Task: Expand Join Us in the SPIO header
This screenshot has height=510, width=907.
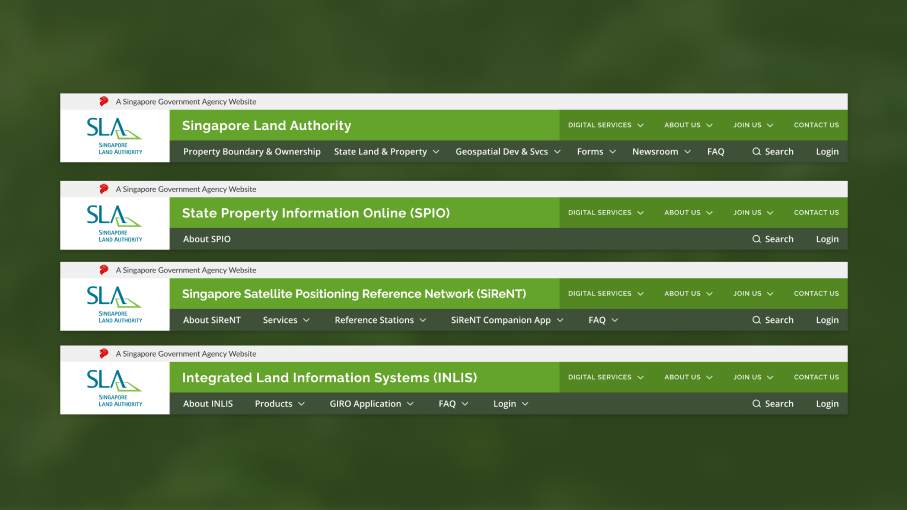Action: pos(753,213)
